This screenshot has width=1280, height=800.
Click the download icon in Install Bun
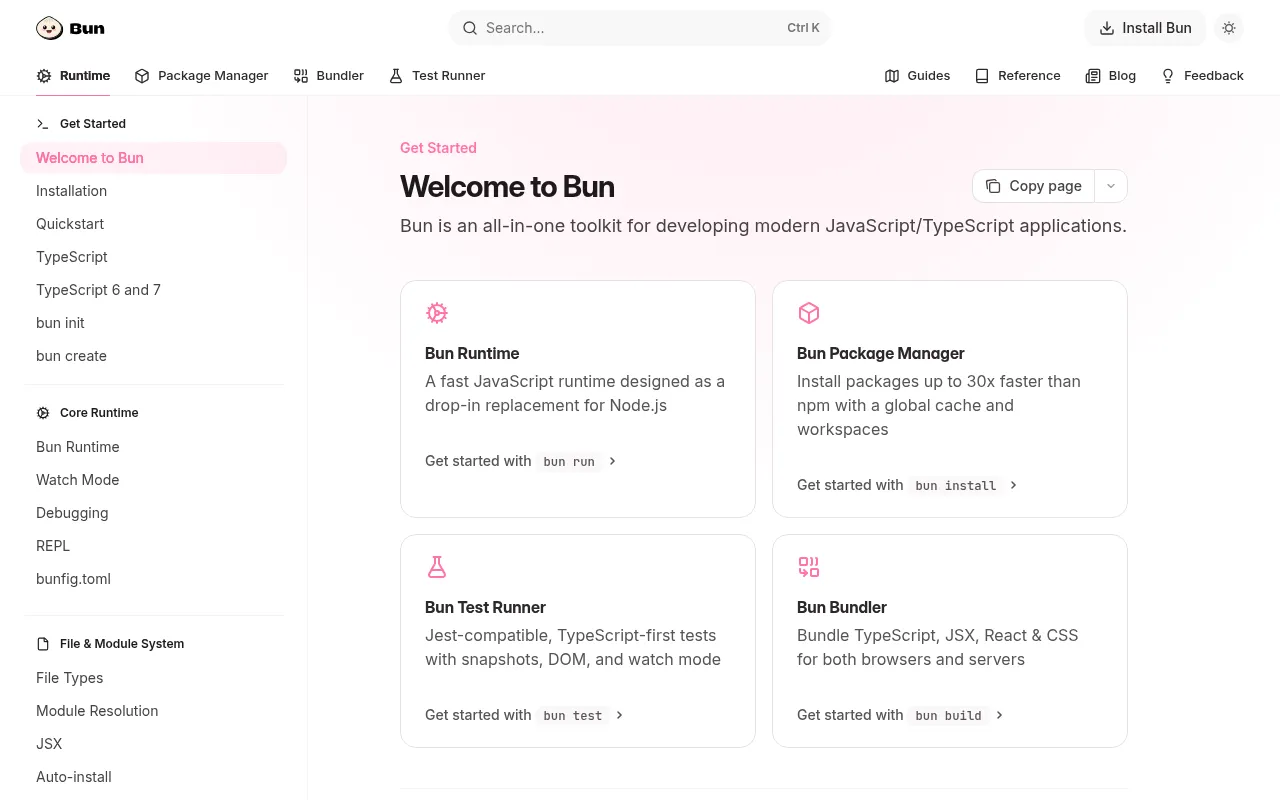(1107, 28)
